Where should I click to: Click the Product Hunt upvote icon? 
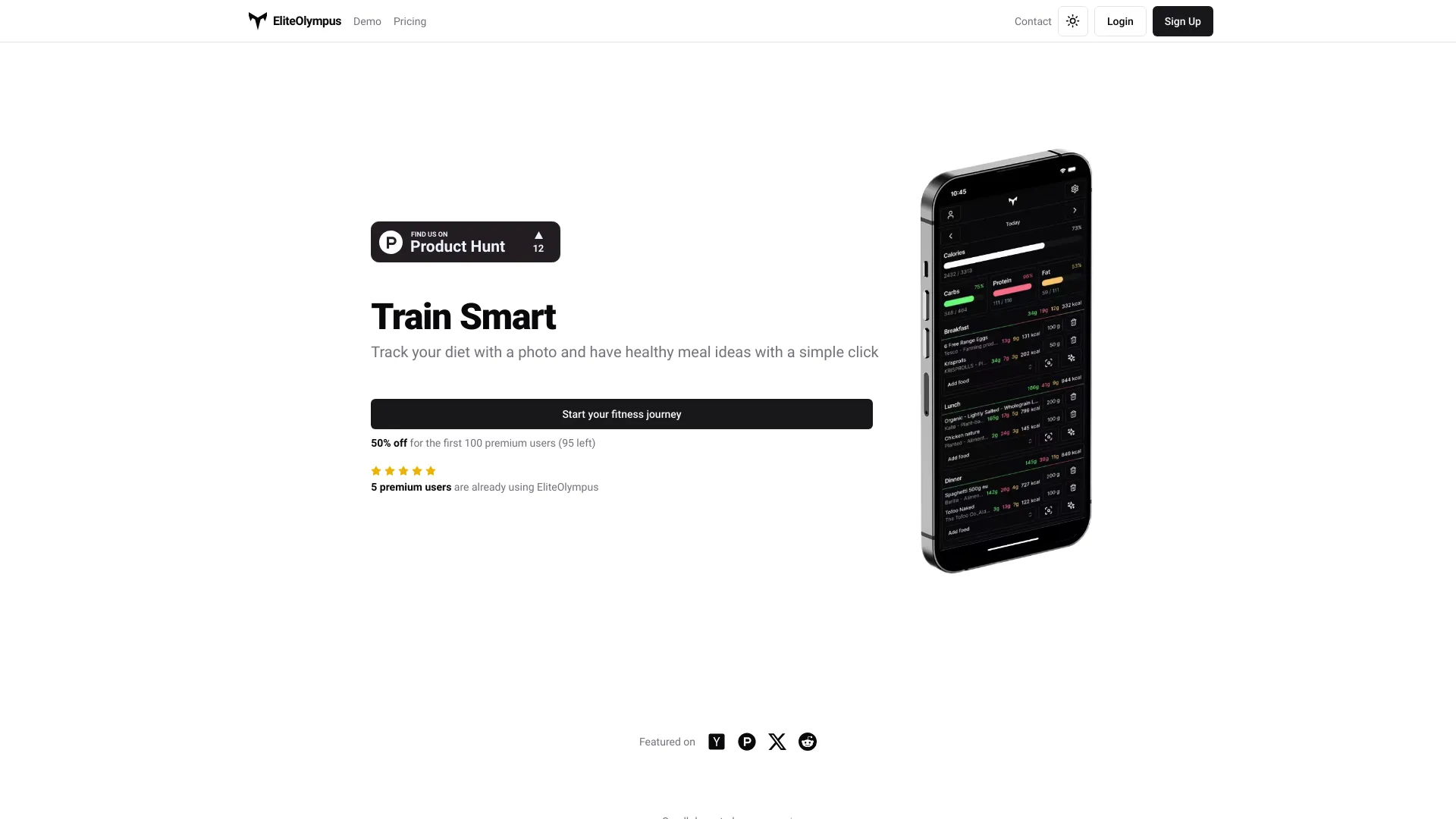pos(538,235)
